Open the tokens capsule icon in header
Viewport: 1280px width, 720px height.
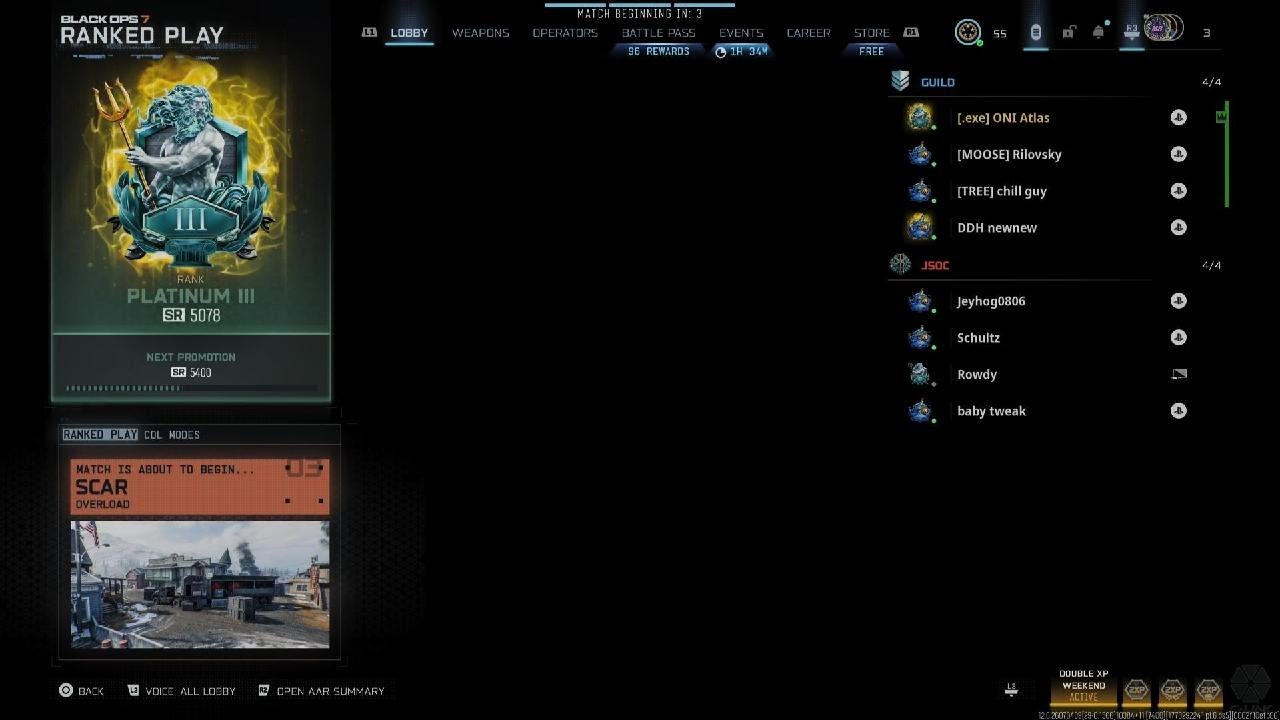pyautogui.click(x=1035, y=32)
